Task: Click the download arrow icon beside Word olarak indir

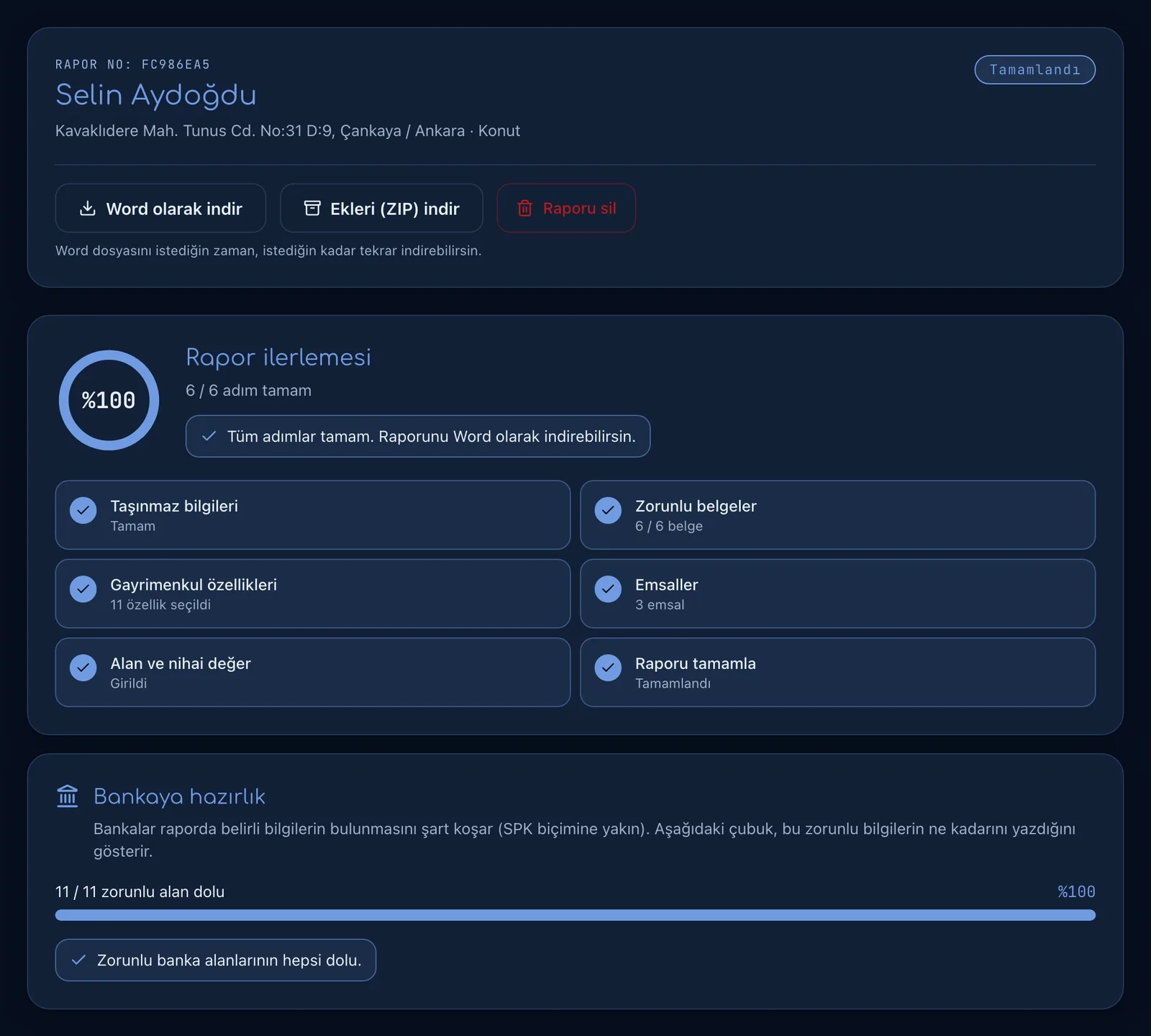Action: [x=87, y=209]
